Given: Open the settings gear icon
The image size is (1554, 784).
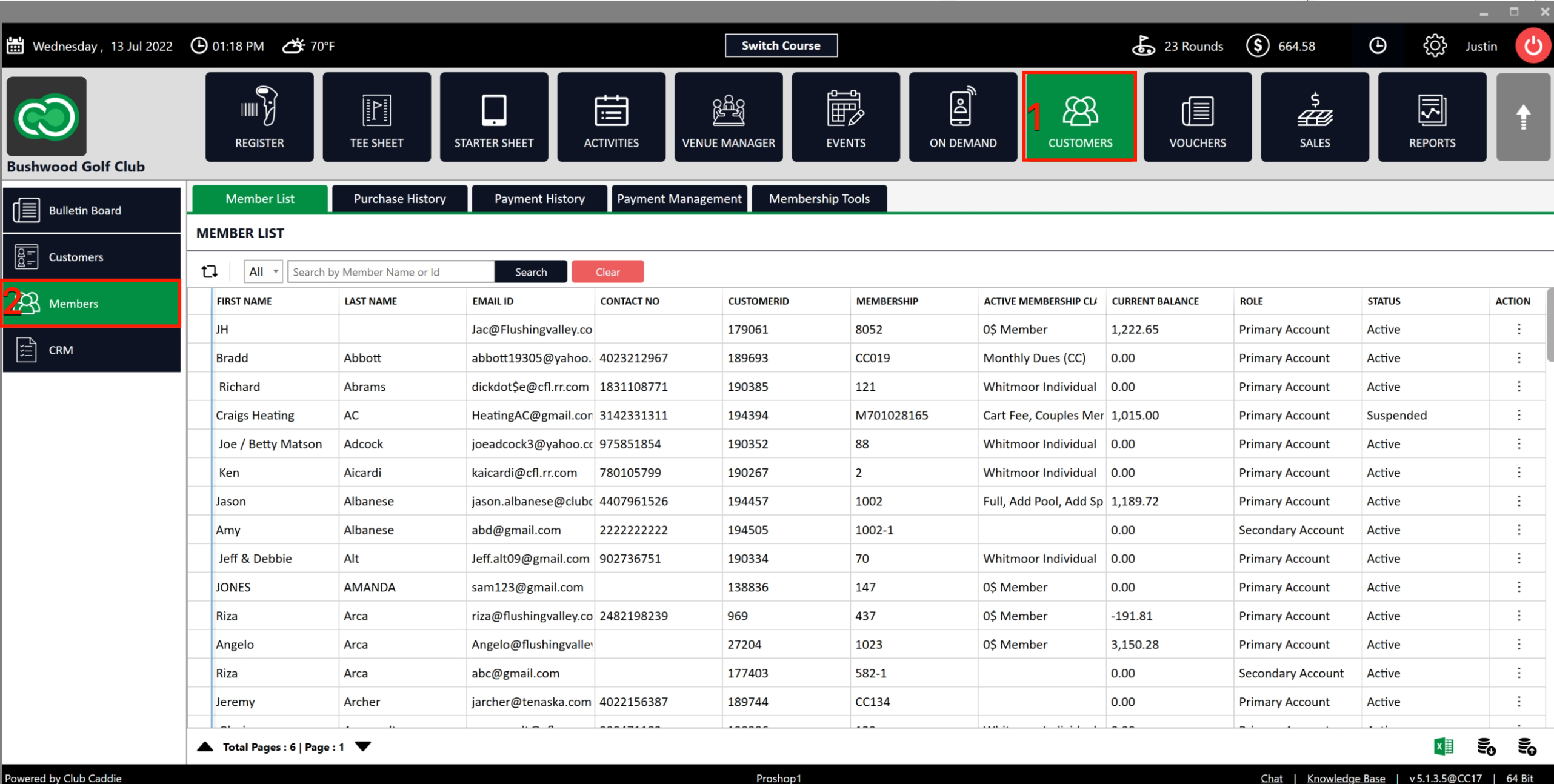Looking at the screenshot, I should [x=1434, y=46].
